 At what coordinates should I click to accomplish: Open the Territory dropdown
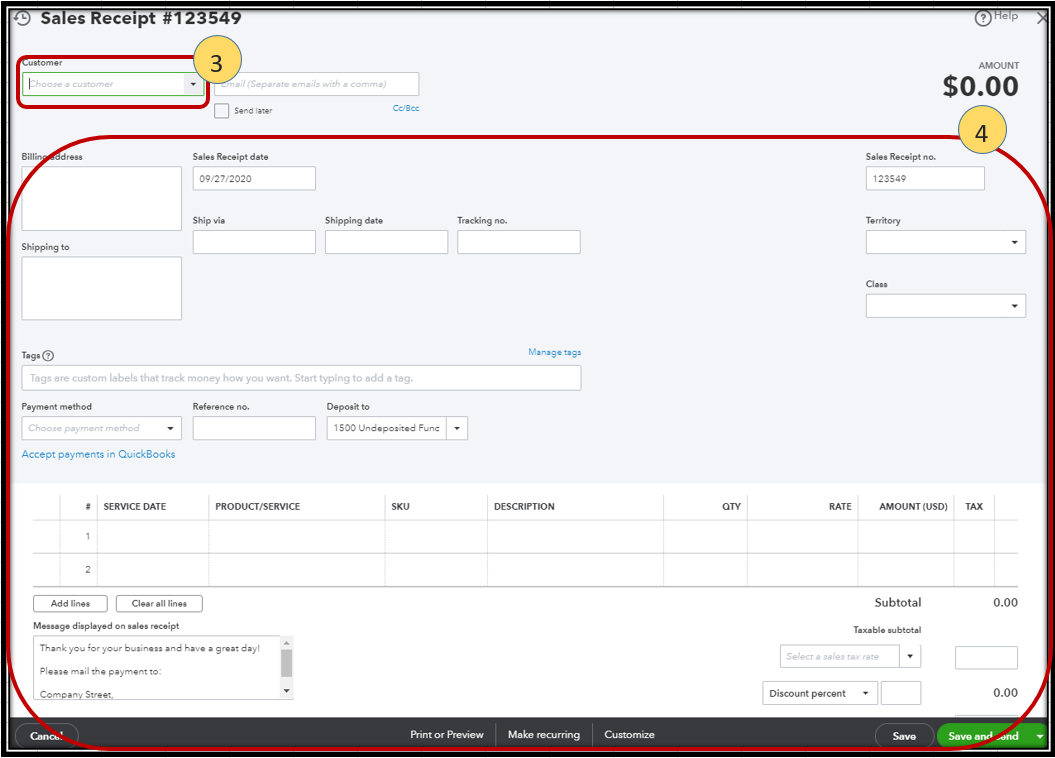click(x=1015, y=242)
